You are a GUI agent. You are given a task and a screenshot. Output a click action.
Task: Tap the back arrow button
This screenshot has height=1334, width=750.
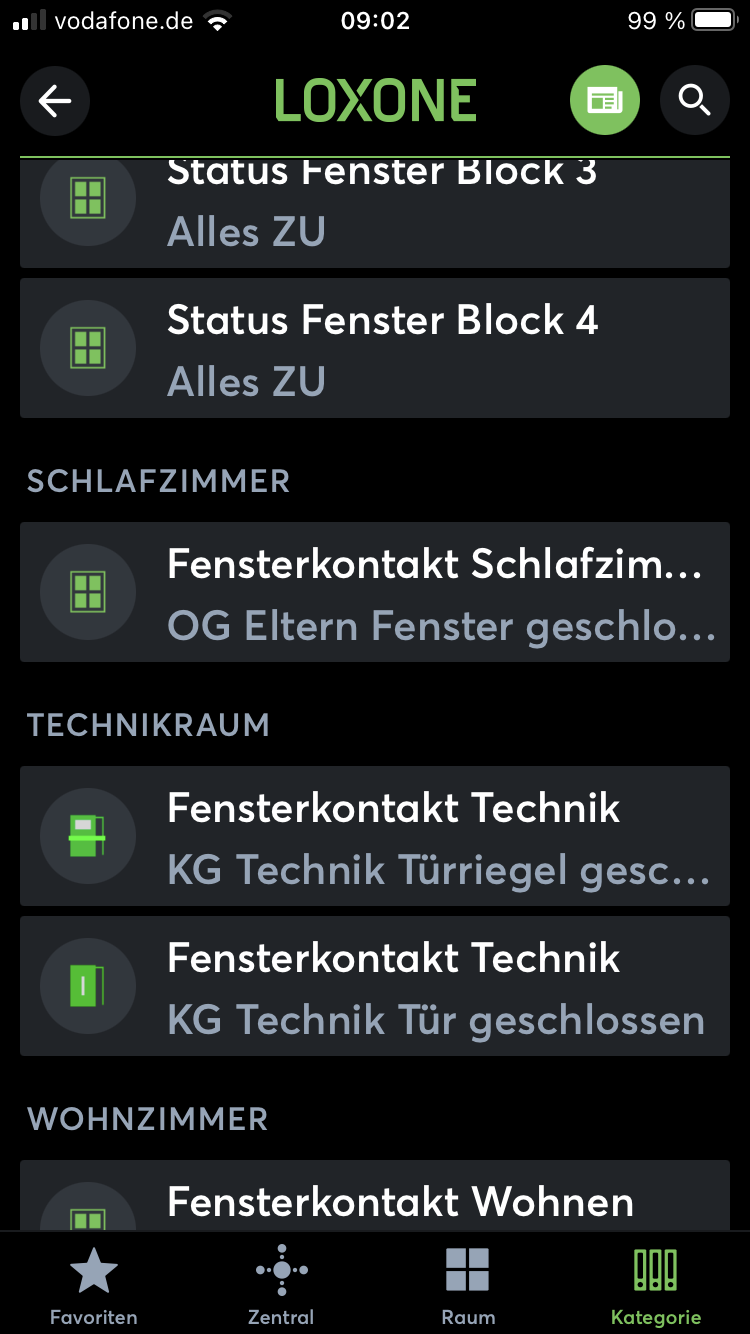(55, 100)
